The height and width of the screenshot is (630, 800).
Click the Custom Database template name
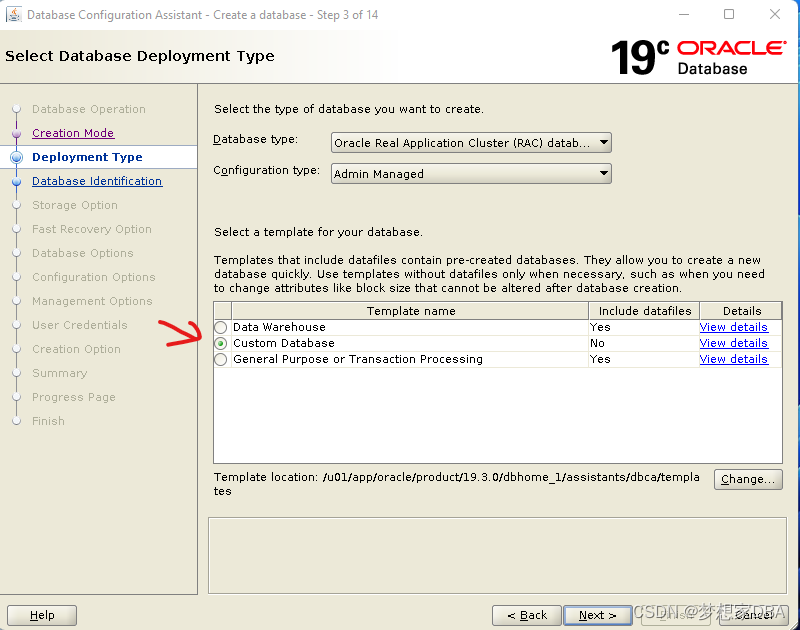pos(284,343)
